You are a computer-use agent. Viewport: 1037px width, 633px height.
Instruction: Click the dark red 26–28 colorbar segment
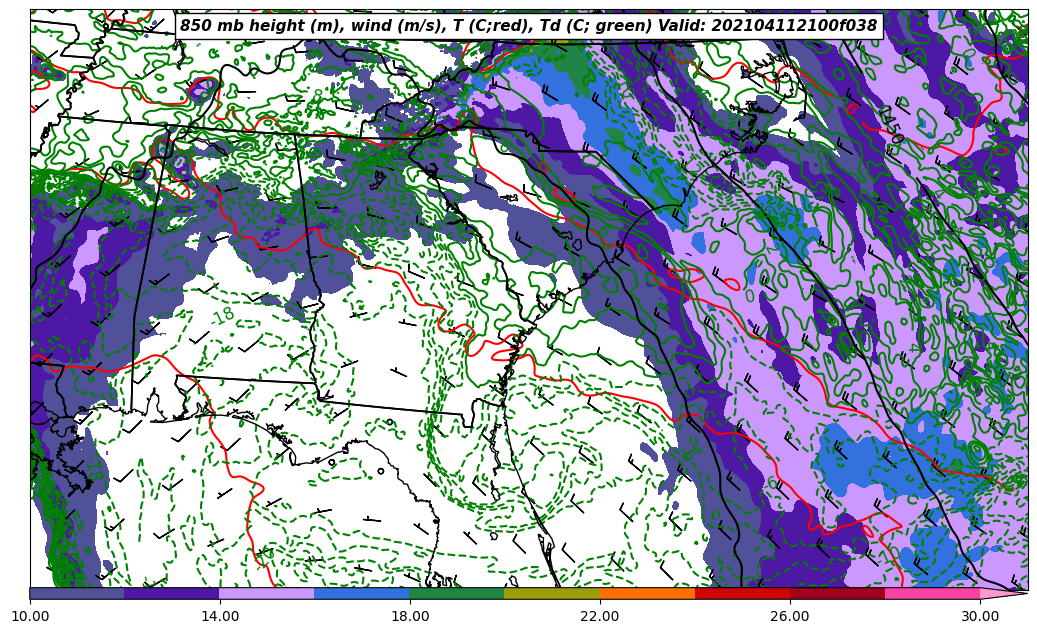837,593
